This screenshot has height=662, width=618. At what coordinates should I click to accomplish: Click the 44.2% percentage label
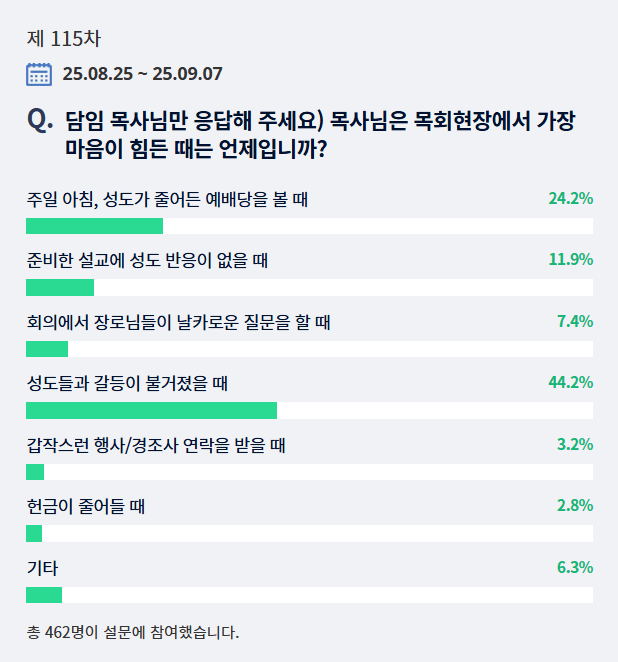pos(571,382)
